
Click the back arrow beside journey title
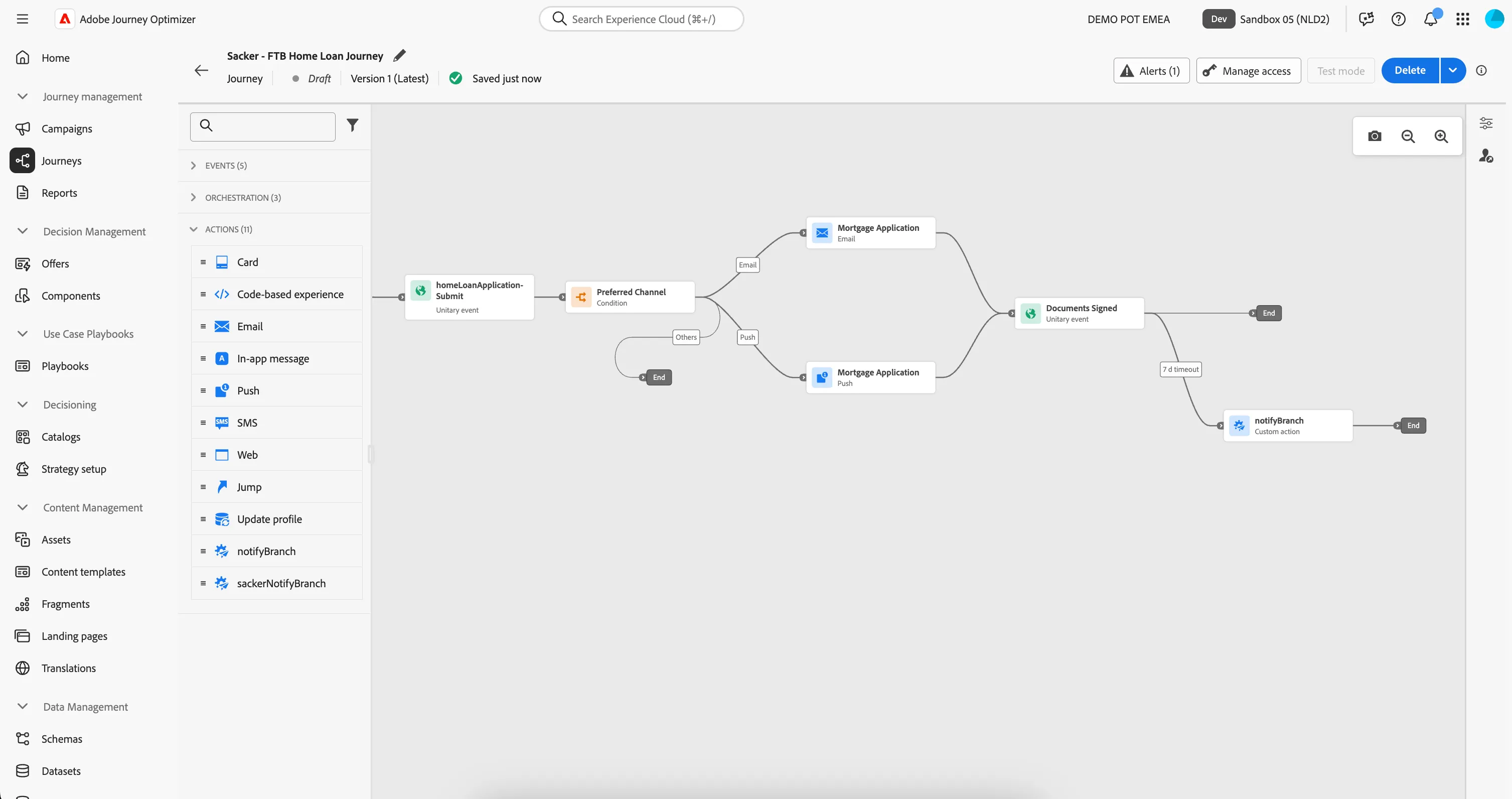coord(201,70)
